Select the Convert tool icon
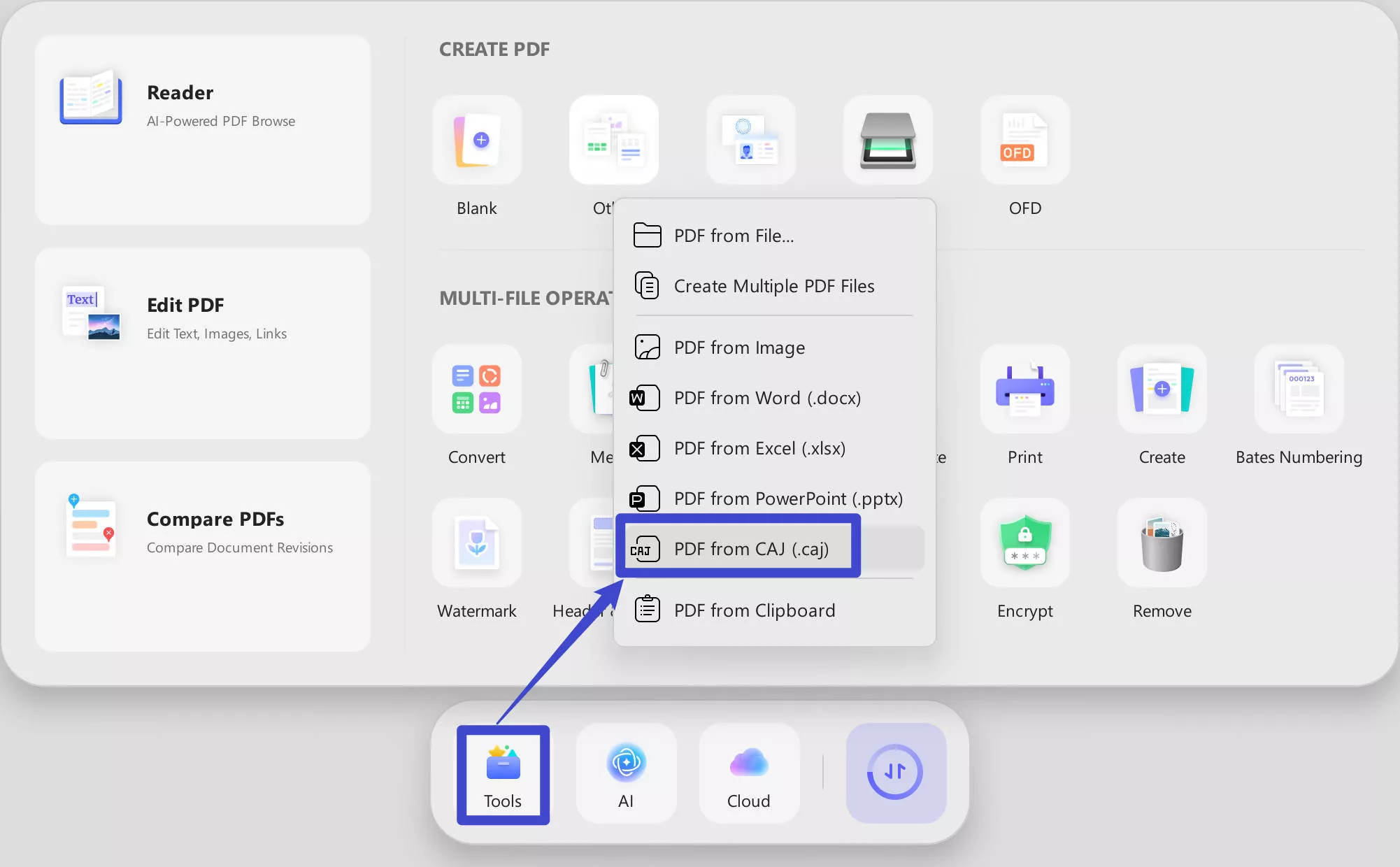The image size is (1400, 867). click(x=476, y=389)
